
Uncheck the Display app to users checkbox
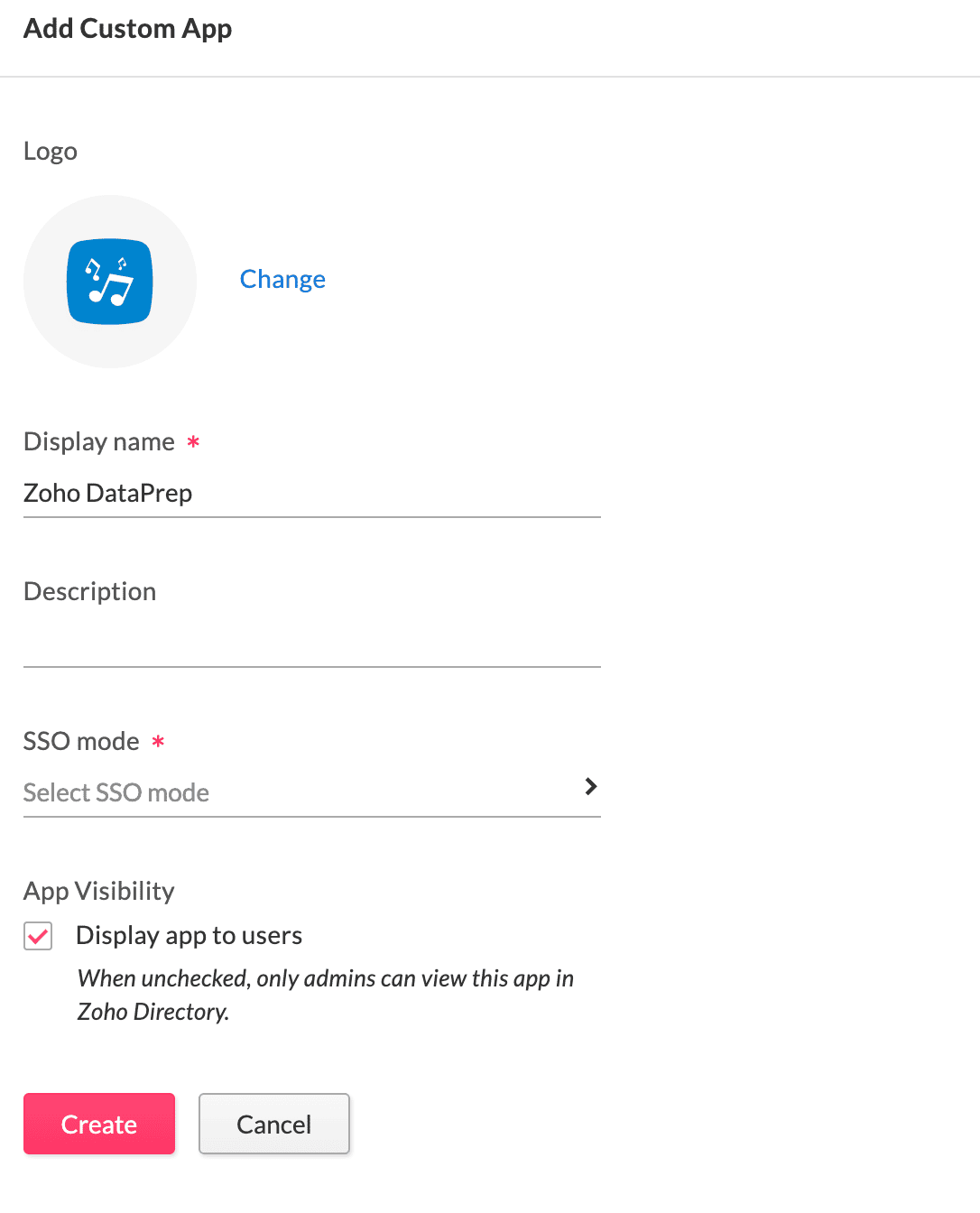coord(38,936)
